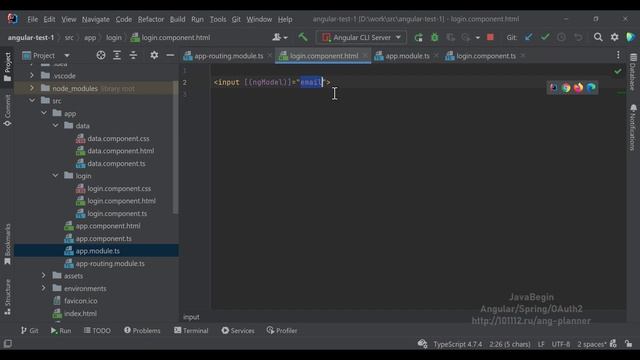Open the user account dropdown icon
This screenshot has height=360, width=640.
[280, 37]
